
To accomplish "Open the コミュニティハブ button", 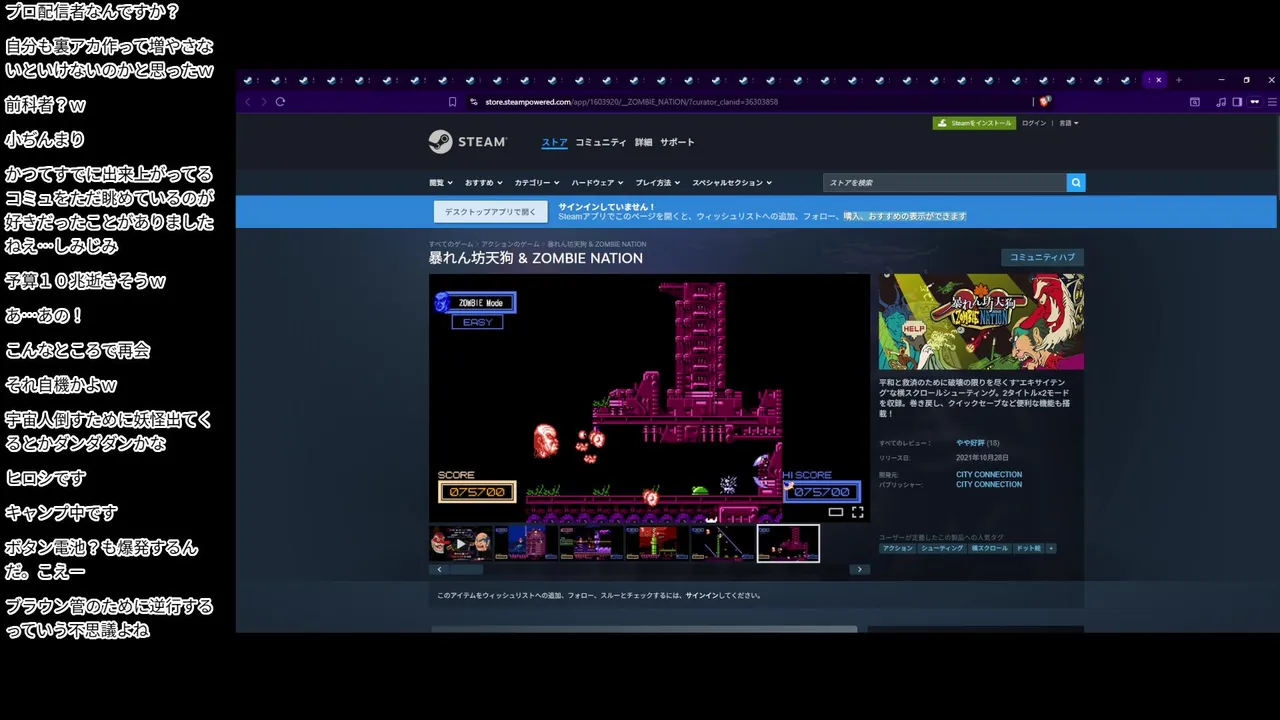I will point(1042,257).
